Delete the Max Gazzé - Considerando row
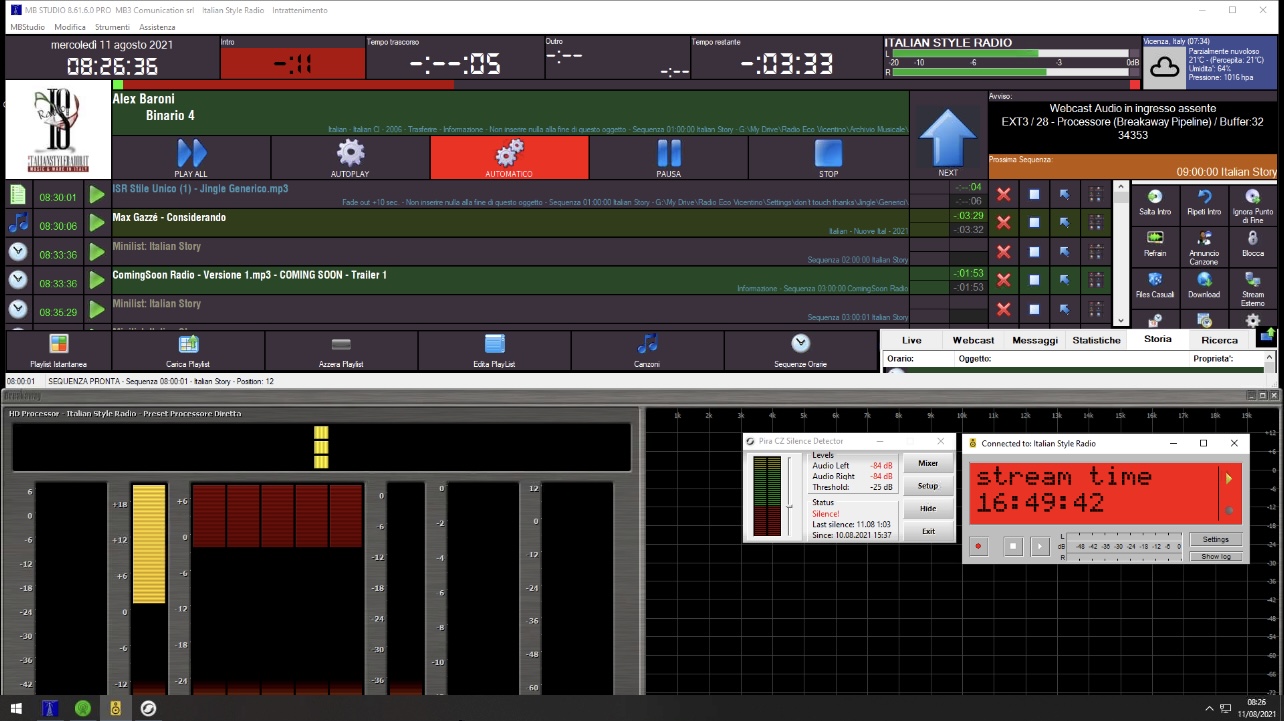The image size is (1284, 721). click(x=1003, y=223)
